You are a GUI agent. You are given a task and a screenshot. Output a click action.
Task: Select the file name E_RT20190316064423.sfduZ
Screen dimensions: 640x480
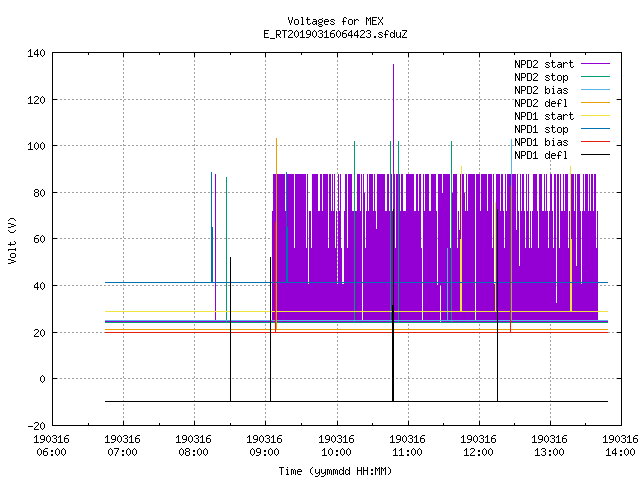pyautogui.click(x=335, y=34)
